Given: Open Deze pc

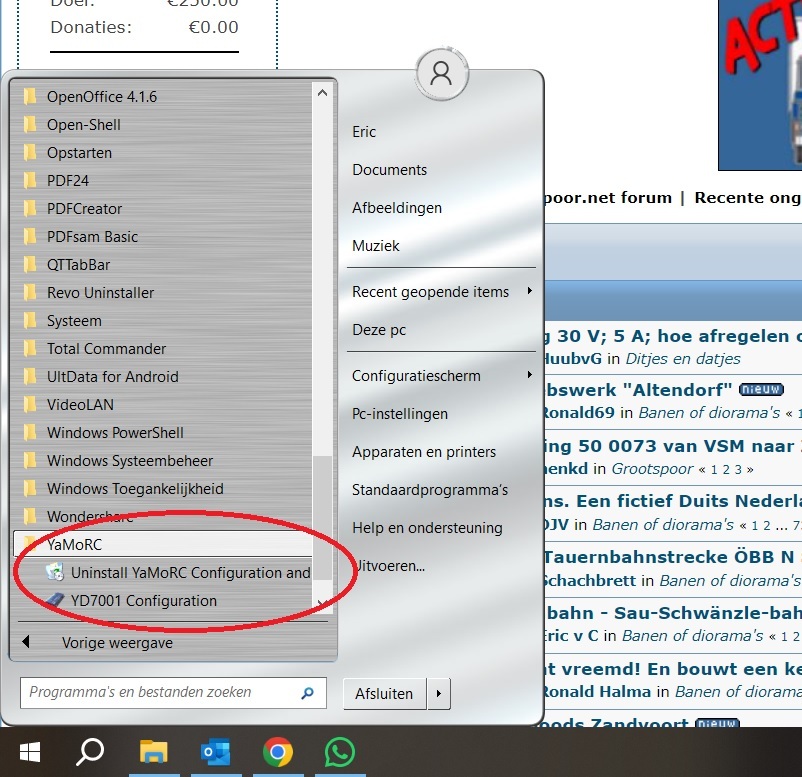Looking at the screenshot, I should [x=379, y=329].
